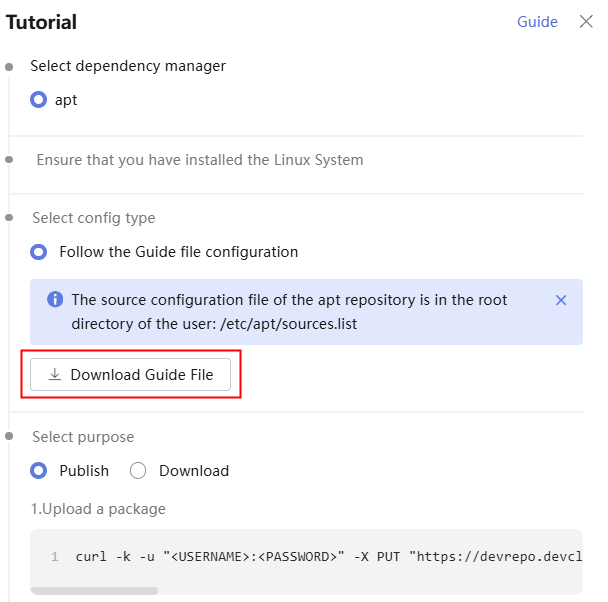Click the Select dependency manager step bullet

pos(9,67)
